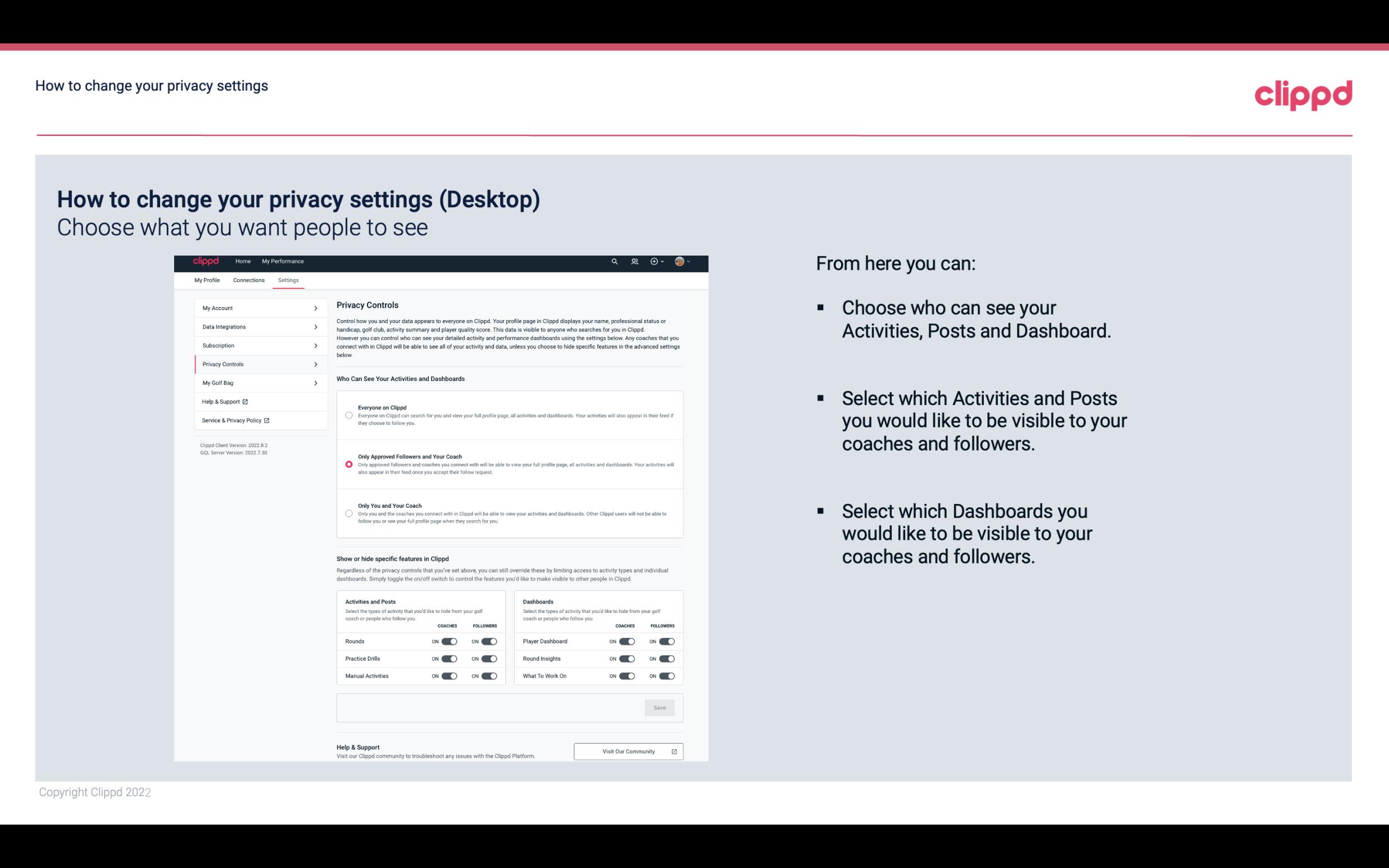Toggle Player Dashboard followers visibility
Image resolution: width=1389 pixels, height=868 pixels.
667,641
